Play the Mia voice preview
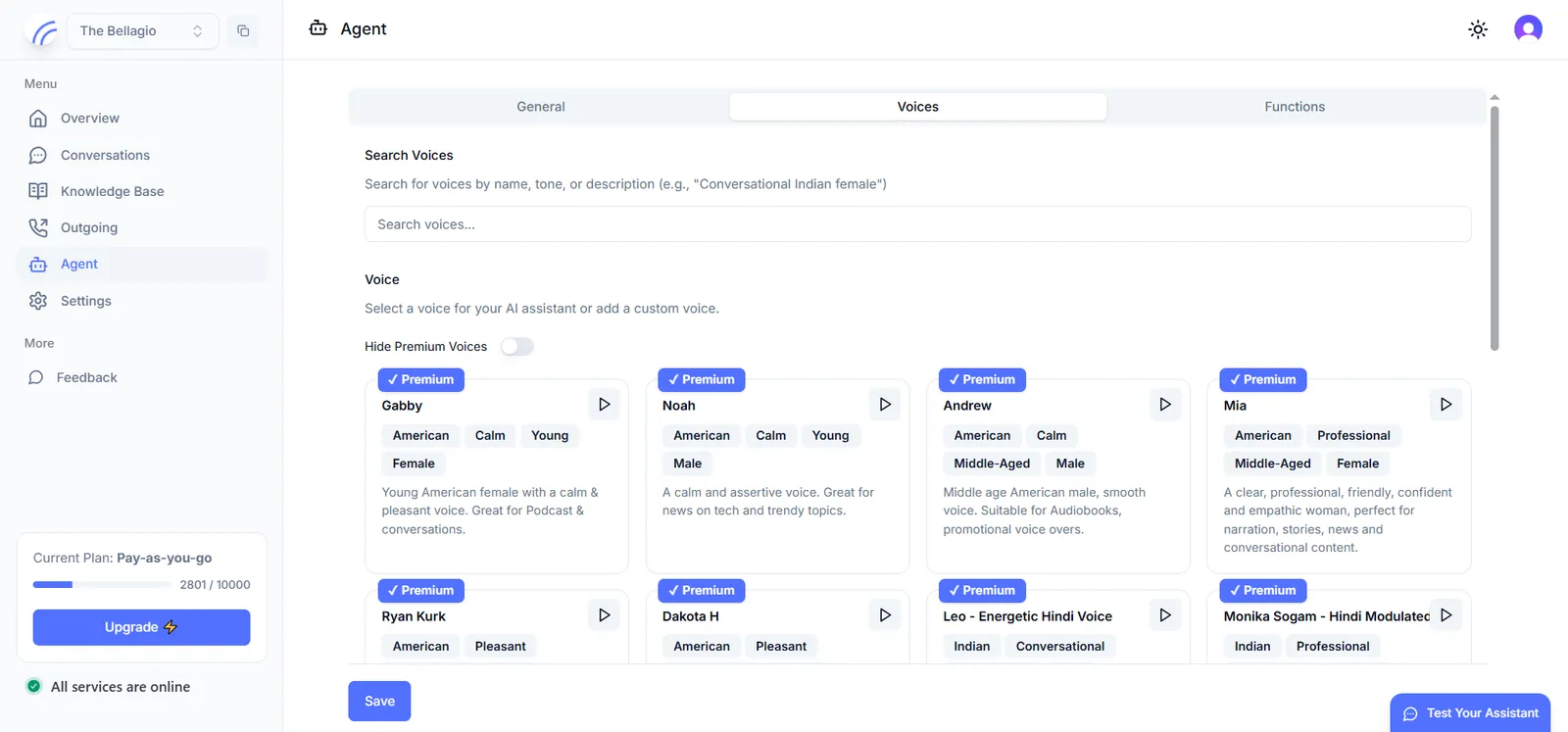This screenshot has height=732, width=1568. coord(1445,405)
